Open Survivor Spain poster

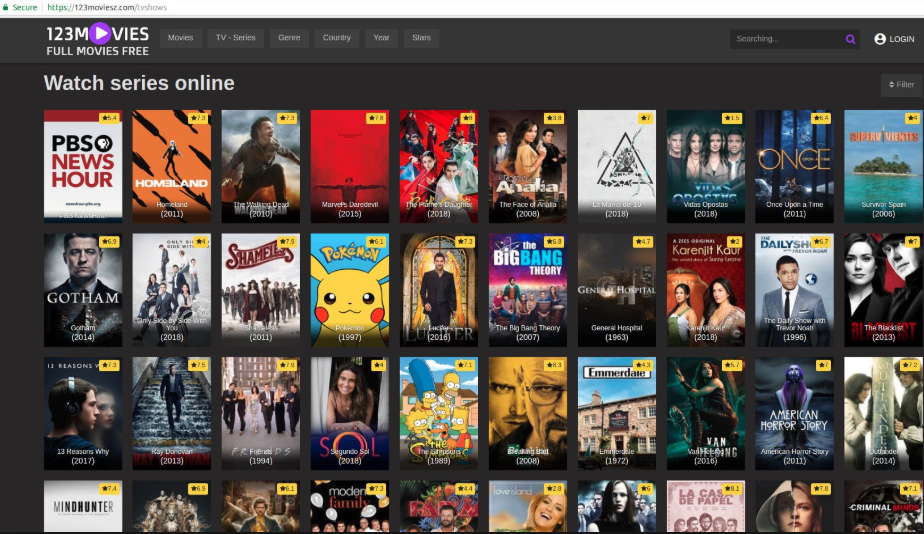click(x=883, y=166)
